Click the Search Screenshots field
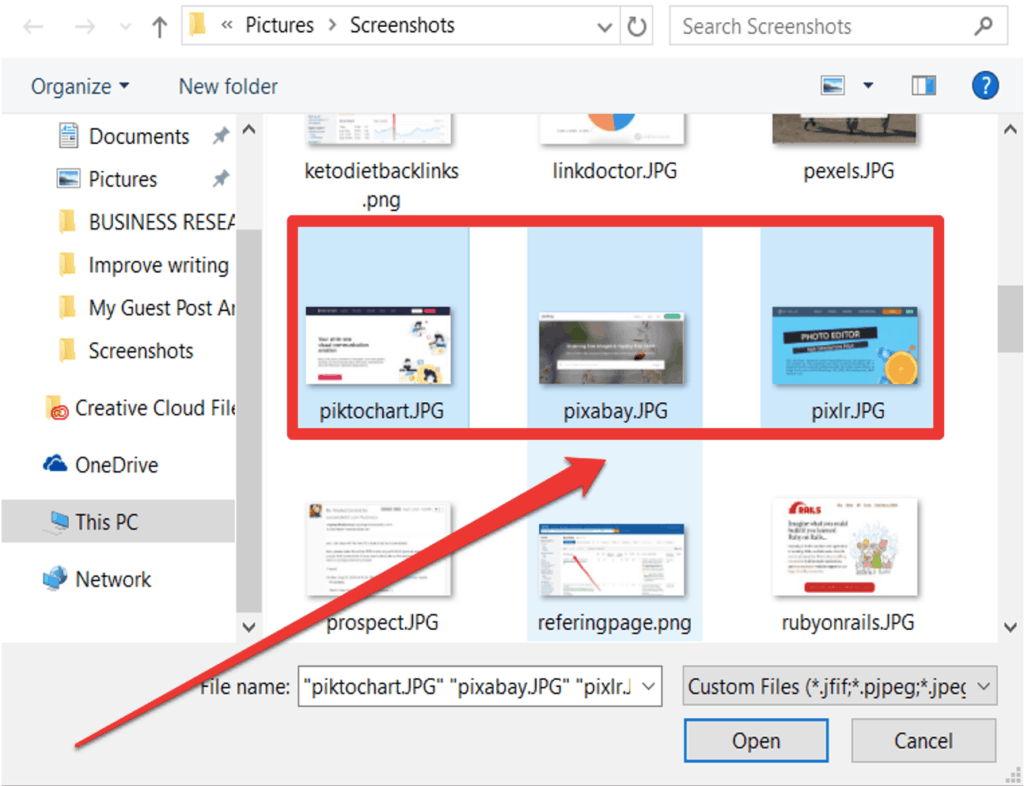The image size is (1024, 786). (x=838, y=26)
